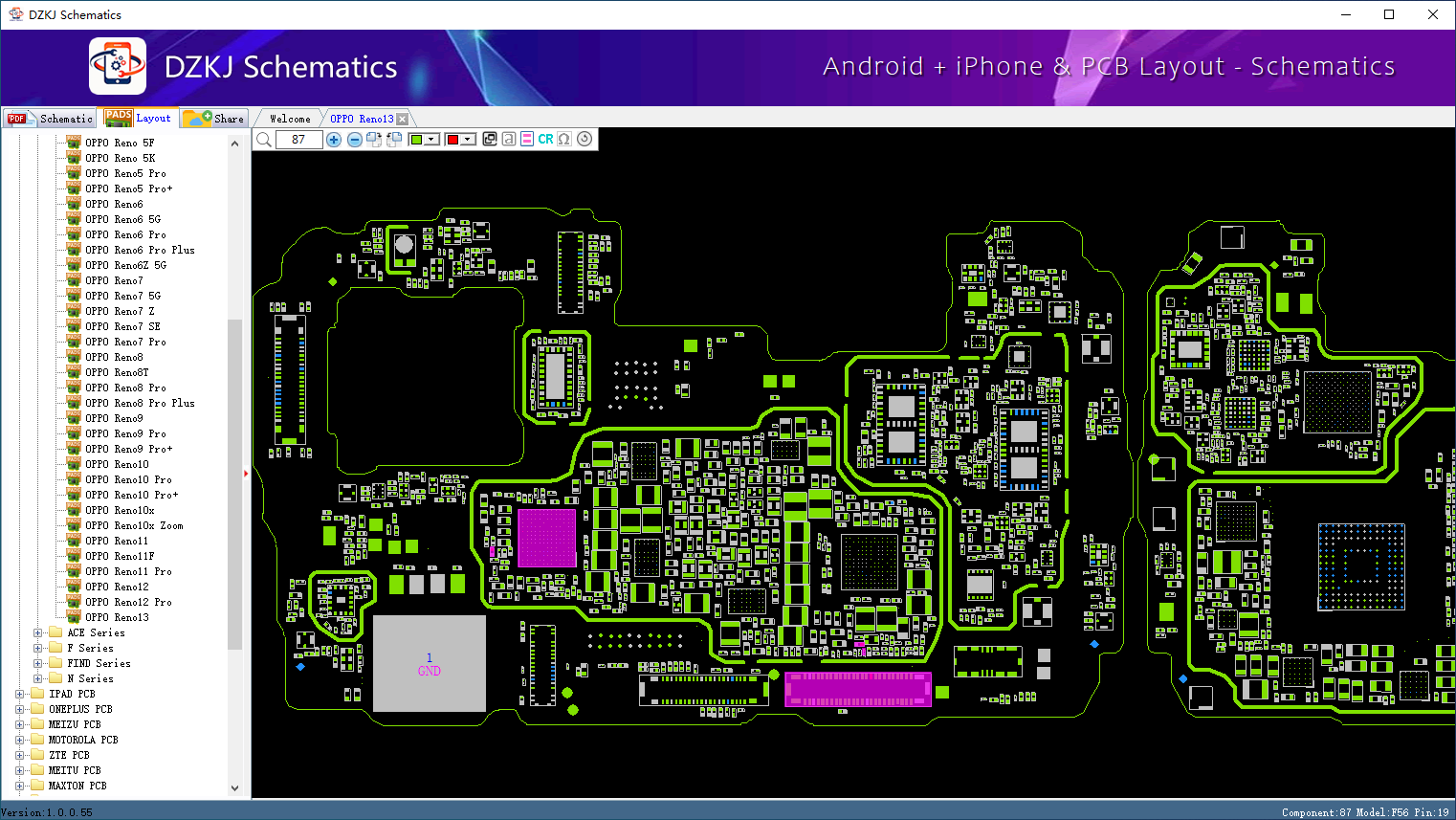This screenshot has height=820, width=1456.
Task: Switch to the Welcome document tab
Action: point(290,119)
